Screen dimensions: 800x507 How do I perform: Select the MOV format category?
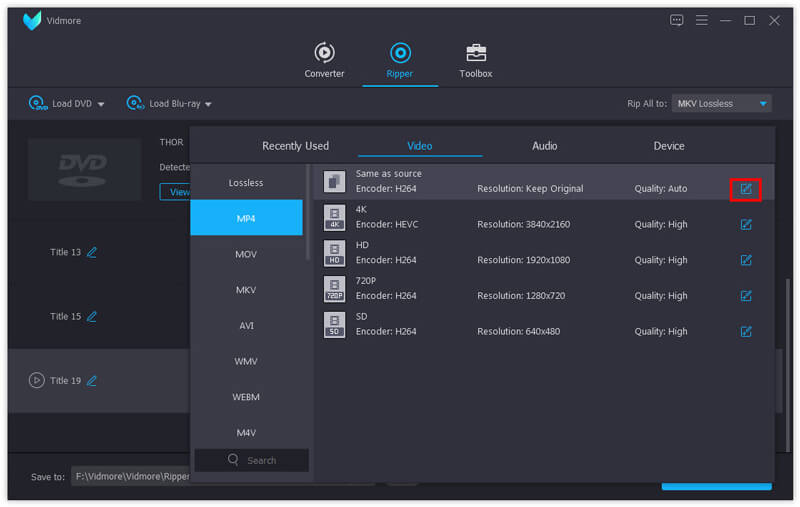246,254
